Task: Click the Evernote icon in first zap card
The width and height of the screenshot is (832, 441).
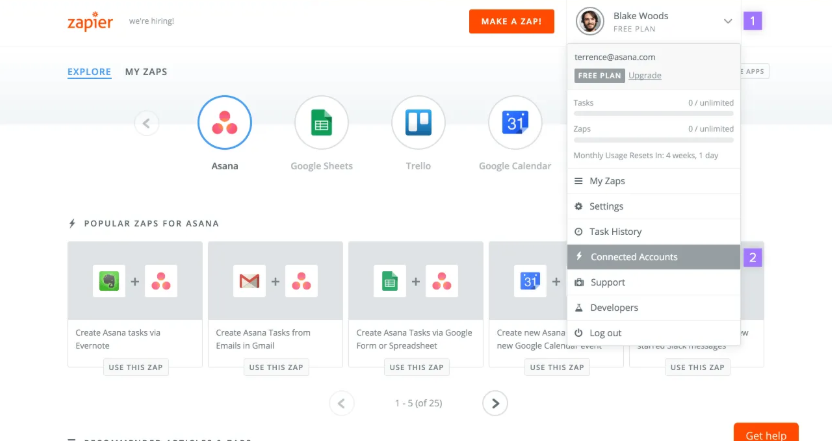Action: pyautogui.click(x=109, y=281)
